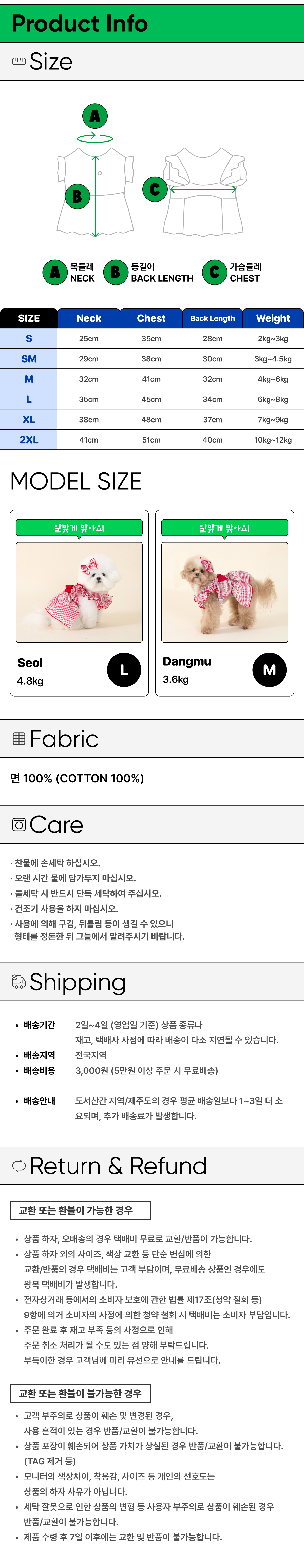Screen dimensions: 304x1568
Task: Select the Neck column header in size table
Action: (x=89, y=318)
